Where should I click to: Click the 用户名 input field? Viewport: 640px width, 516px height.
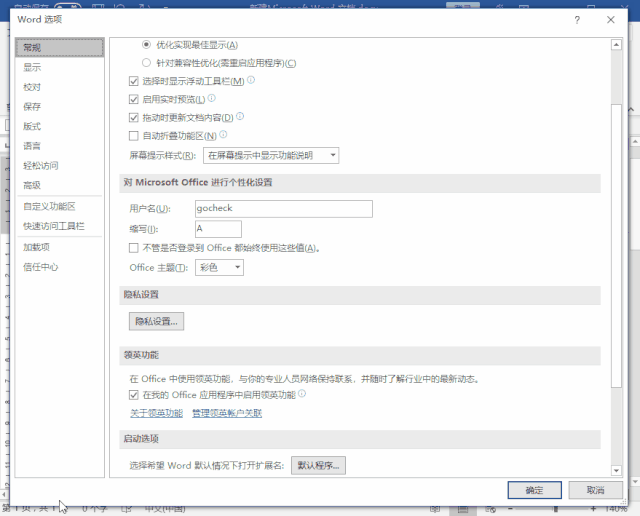[x=284, y=209]
